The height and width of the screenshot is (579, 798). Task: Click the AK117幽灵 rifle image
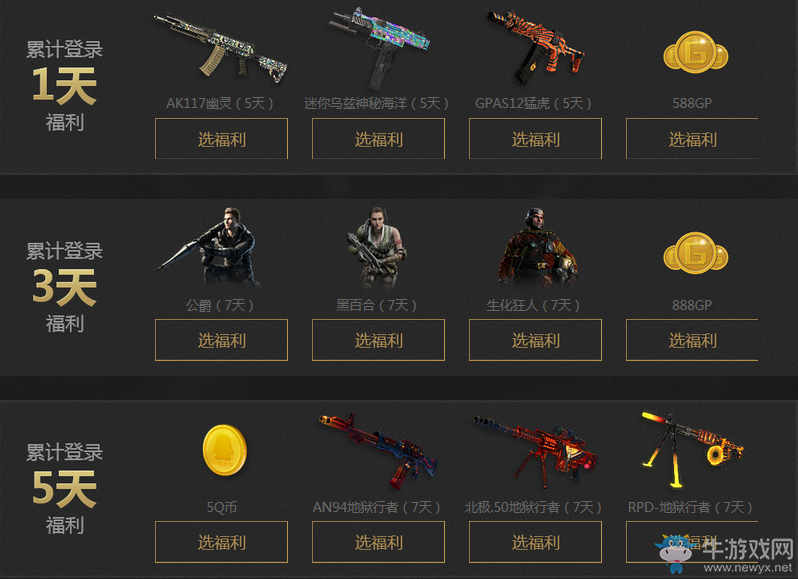[221, 49]
